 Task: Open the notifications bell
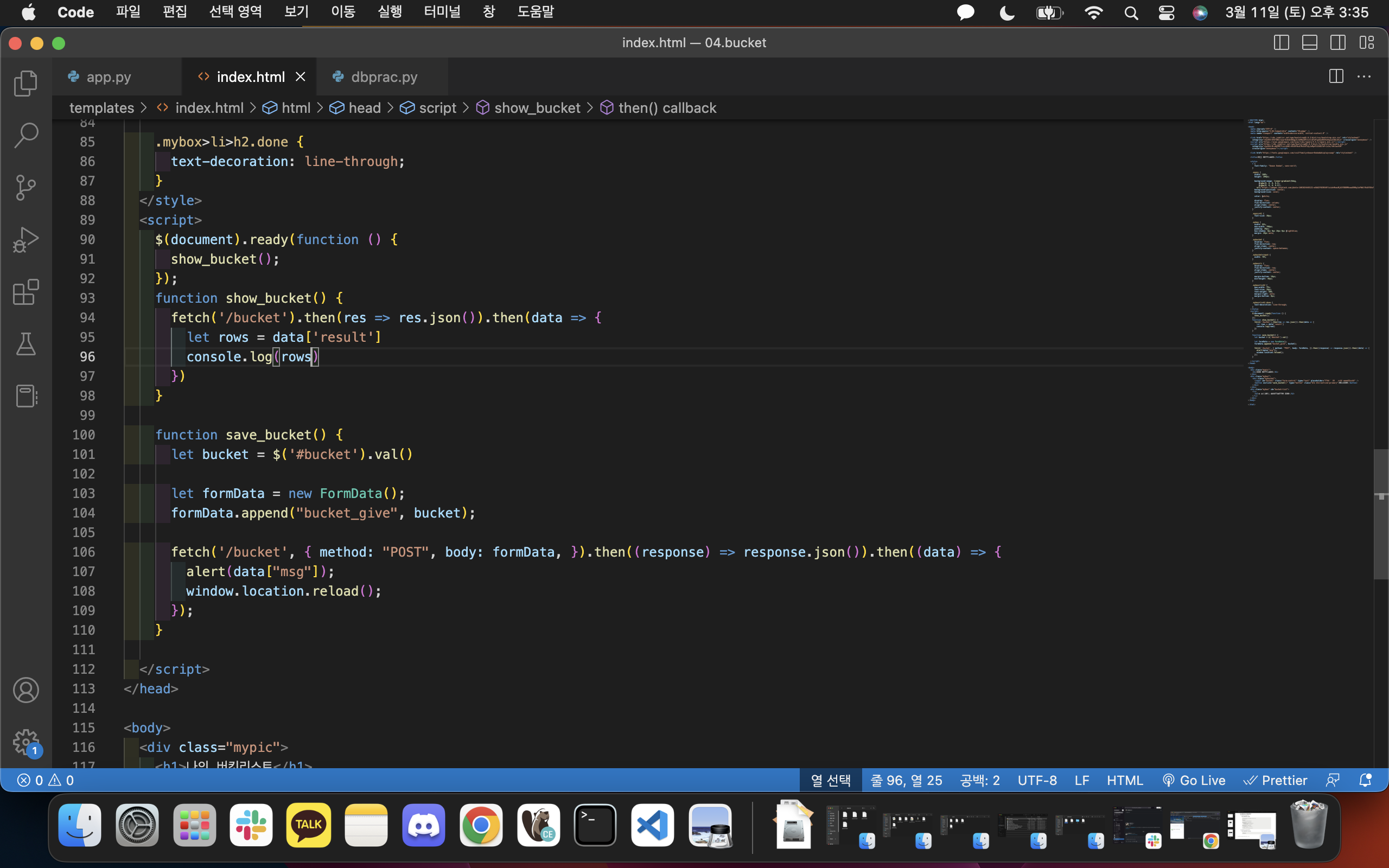point(1366,780)
